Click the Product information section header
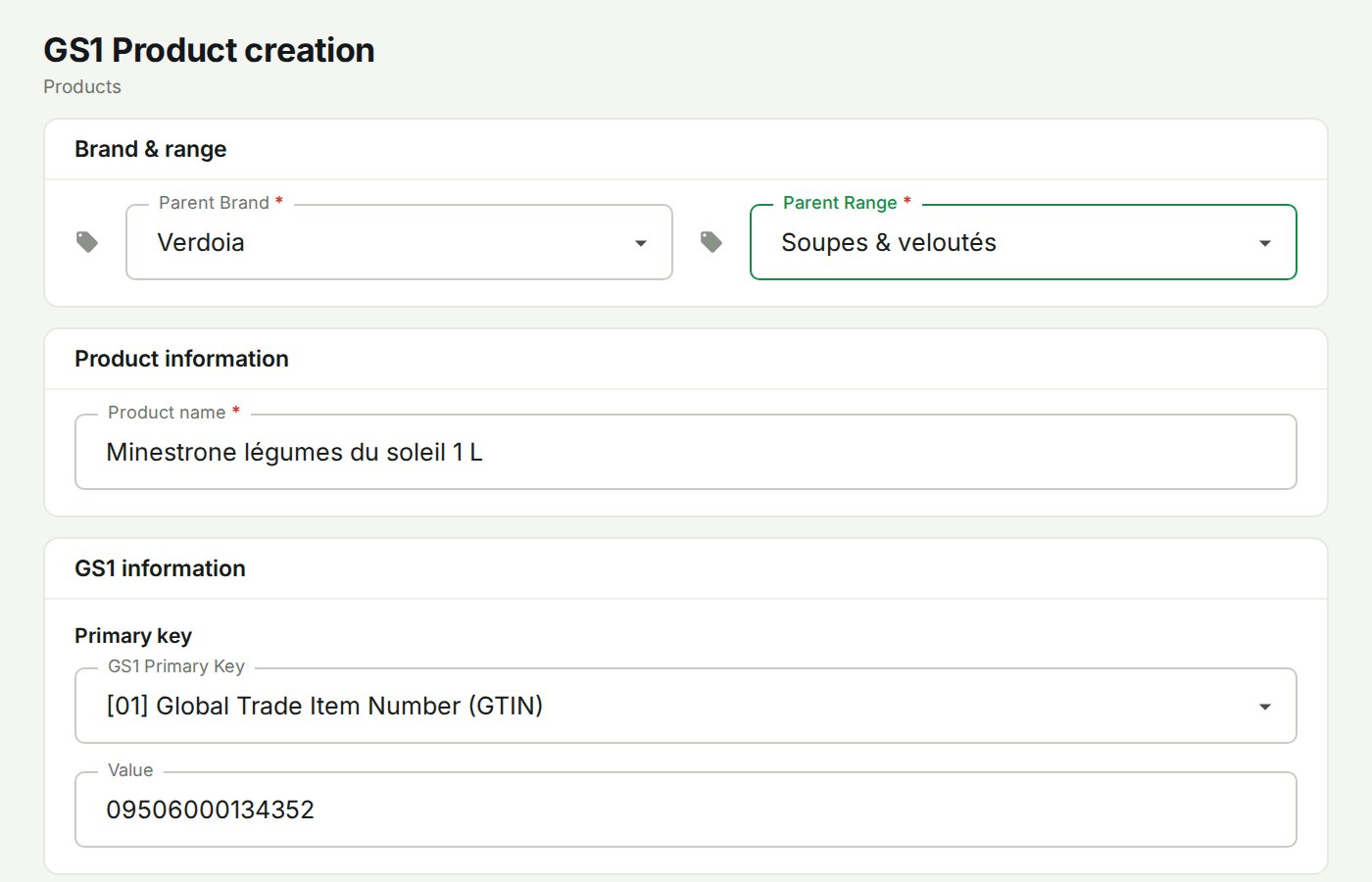Image resolution: width=1372 pixels, height=882 pixels. 181,359
